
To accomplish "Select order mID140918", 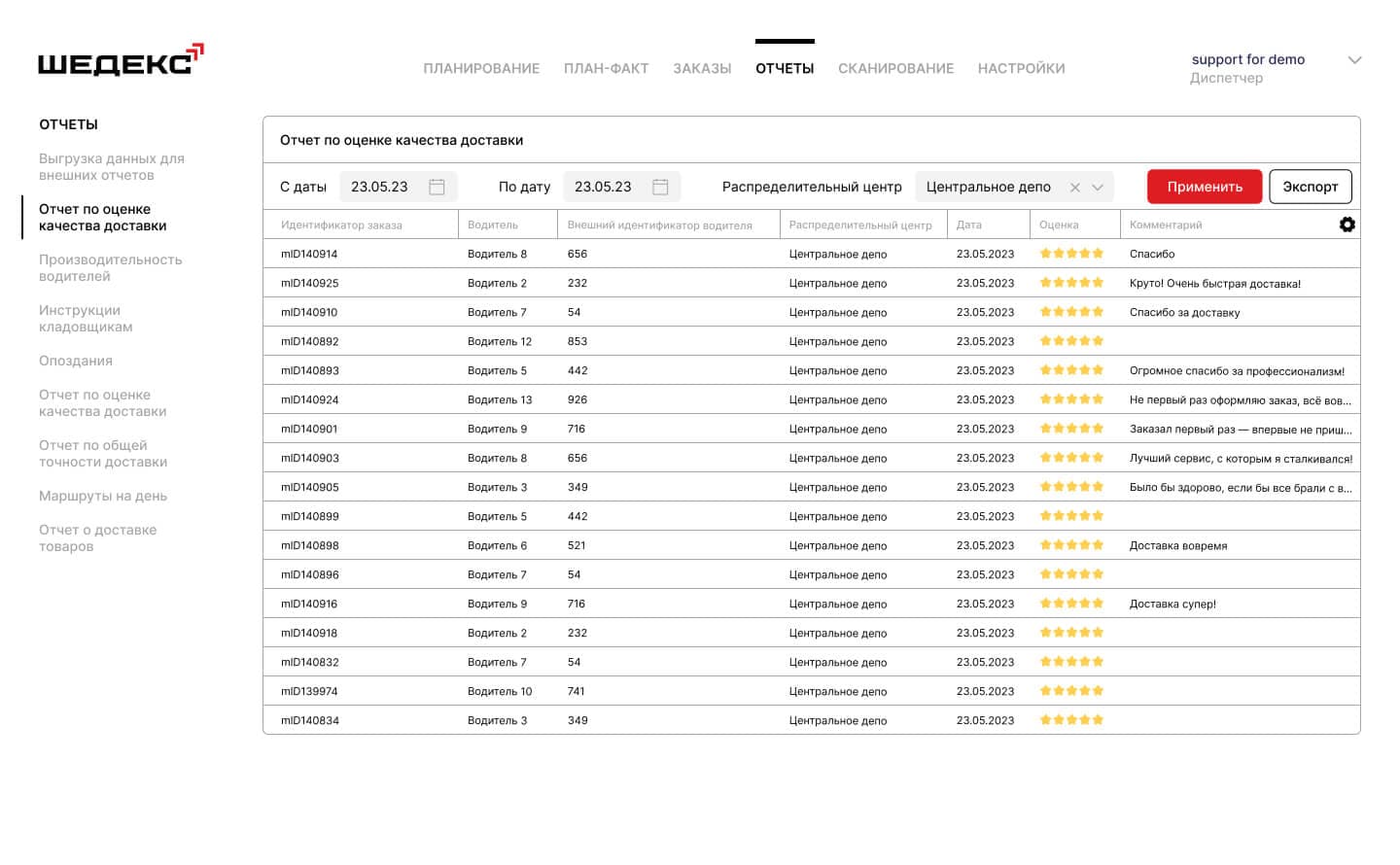I will 309,633.
